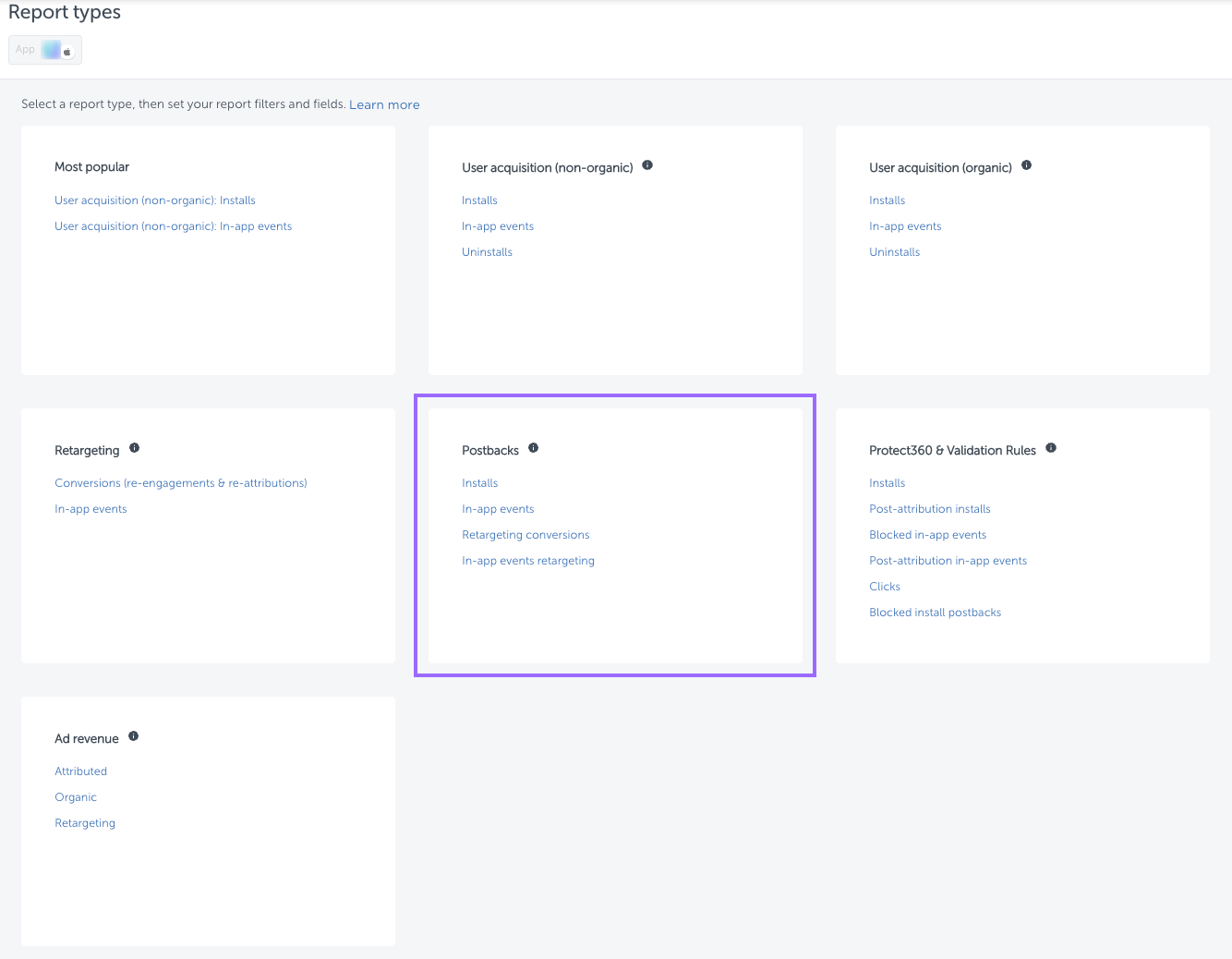1232x959 pixels.
Task: Select In-app events retargeting postbacks
Action: pos(528,561)
